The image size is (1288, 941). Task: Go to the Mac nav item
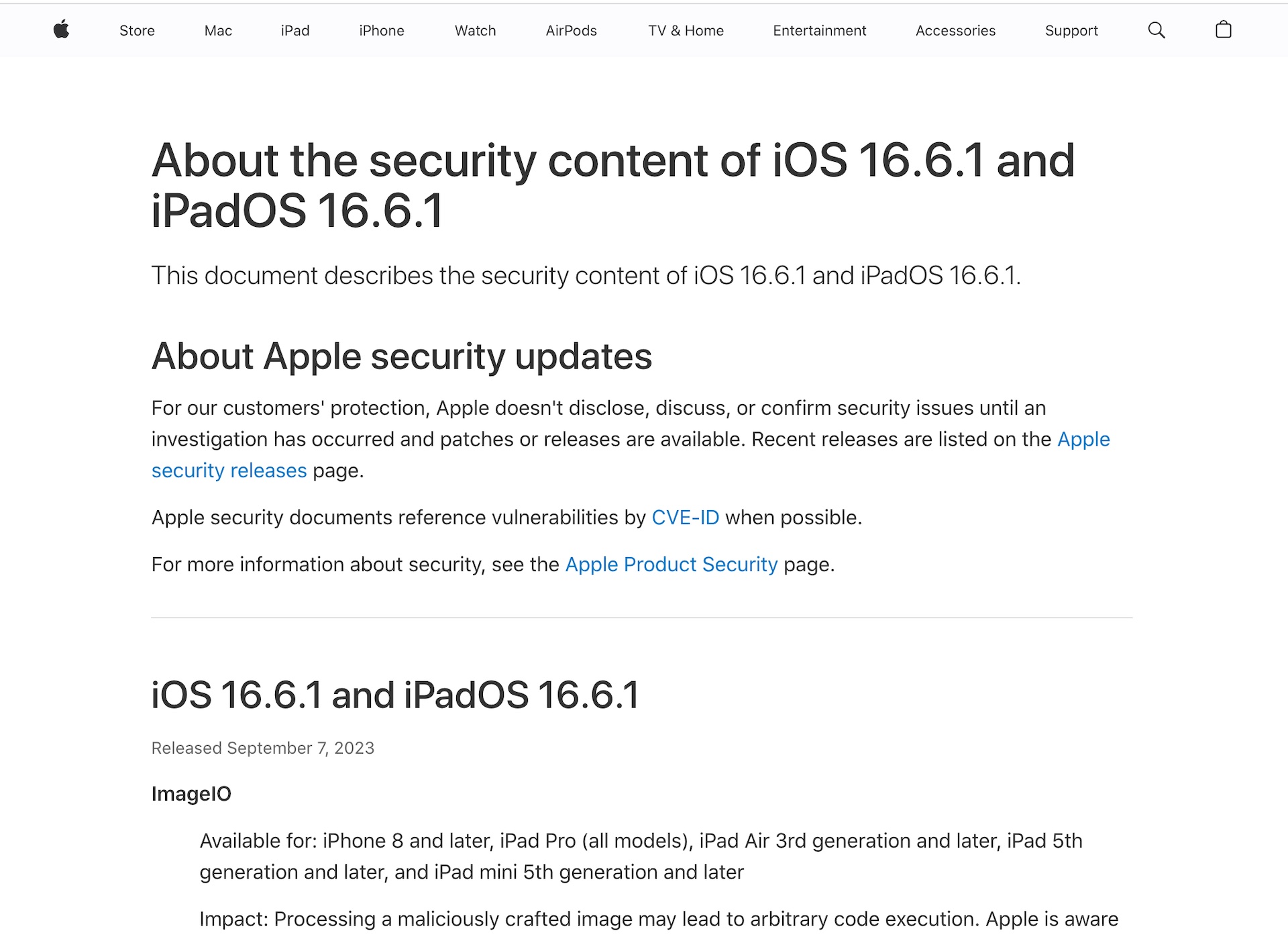pos(218,31)
